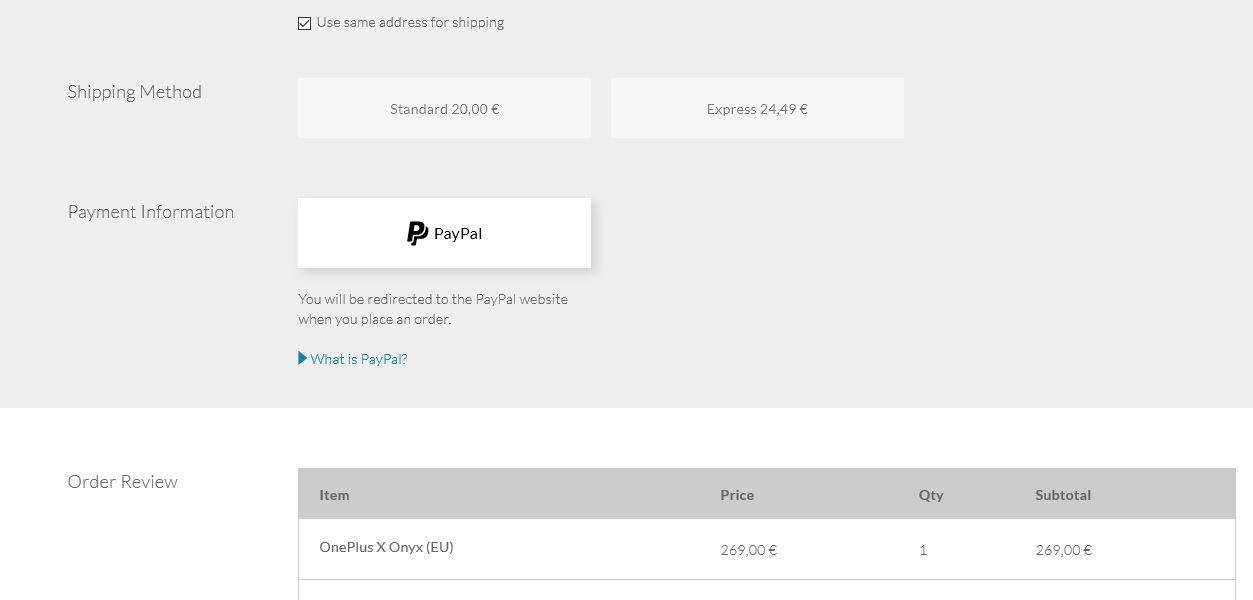This screenshot has width=1253, height=600.
Task: Click the "Use same address for shipping" label
Action: pyautogui.click(x=410, y=23)
